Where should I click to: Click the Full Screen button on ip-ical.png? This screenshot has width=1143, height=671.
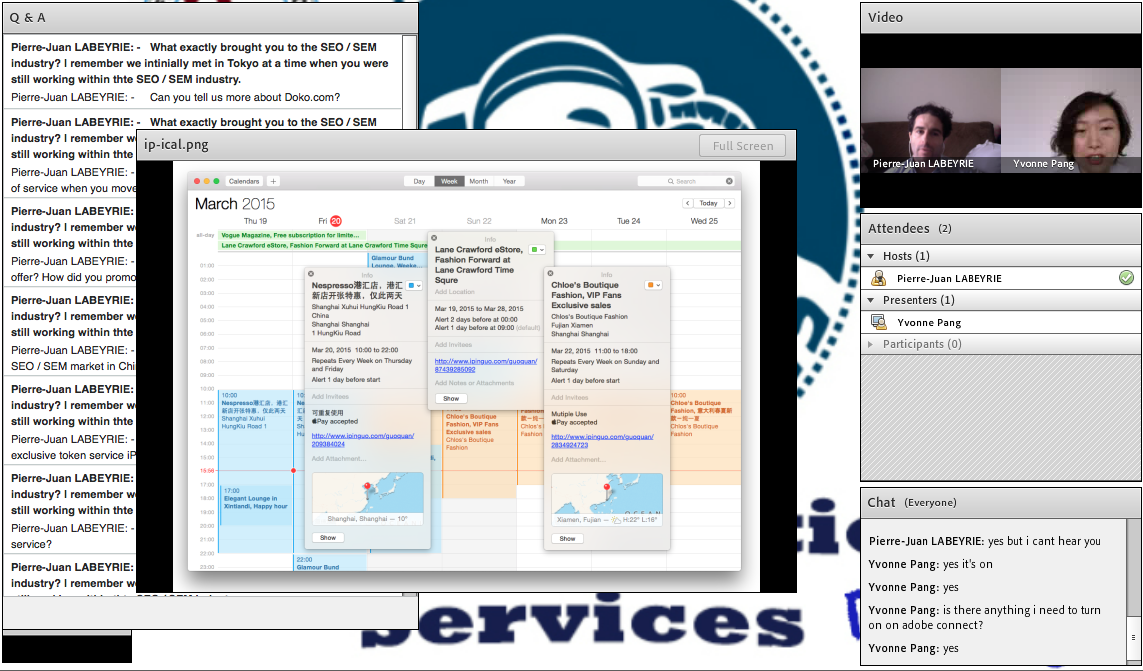coord(742,145)
